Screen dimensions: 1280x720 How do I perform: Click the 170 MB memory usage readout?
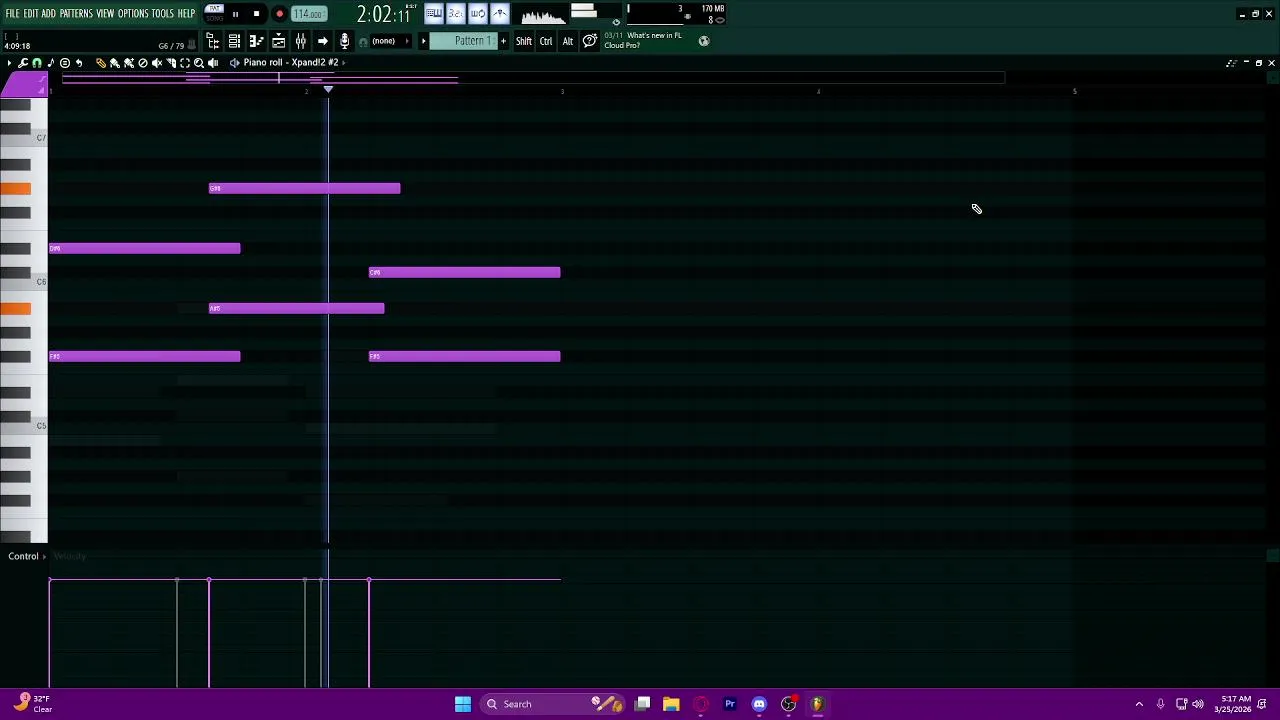tap(713, 9)
